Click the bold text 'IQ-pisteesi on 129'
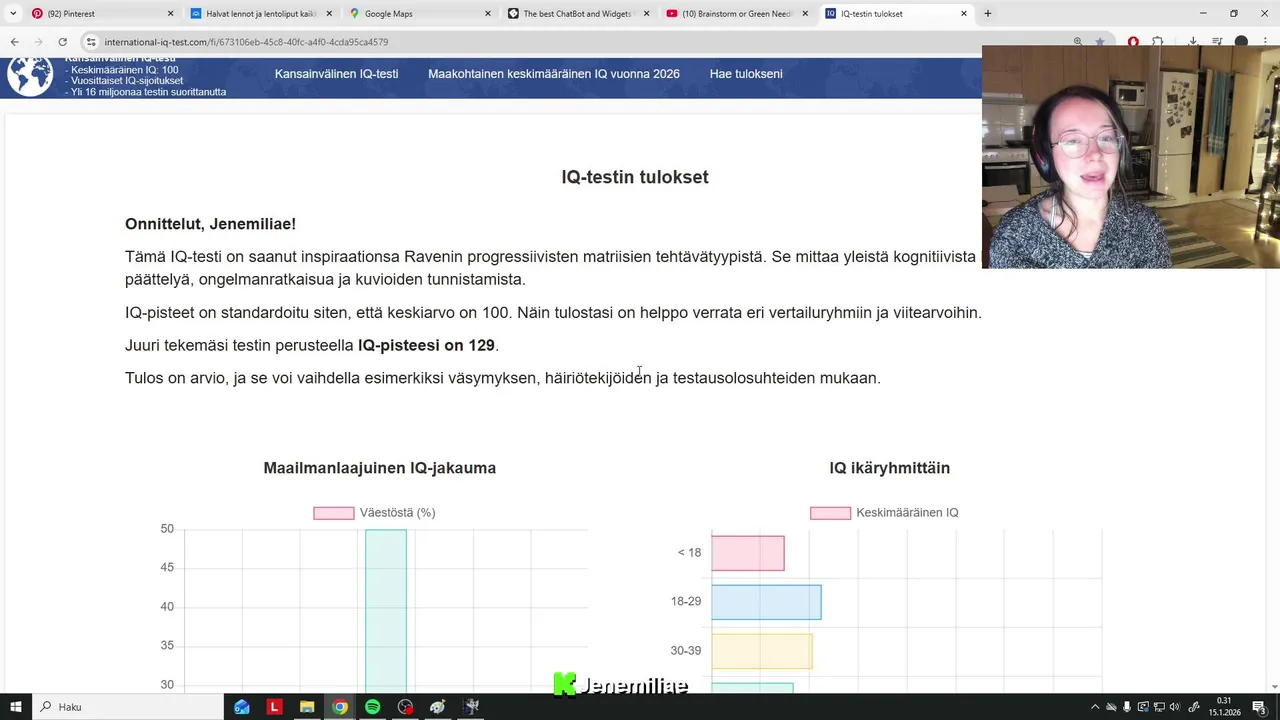 pyautogui.click(x=426, y=345)
